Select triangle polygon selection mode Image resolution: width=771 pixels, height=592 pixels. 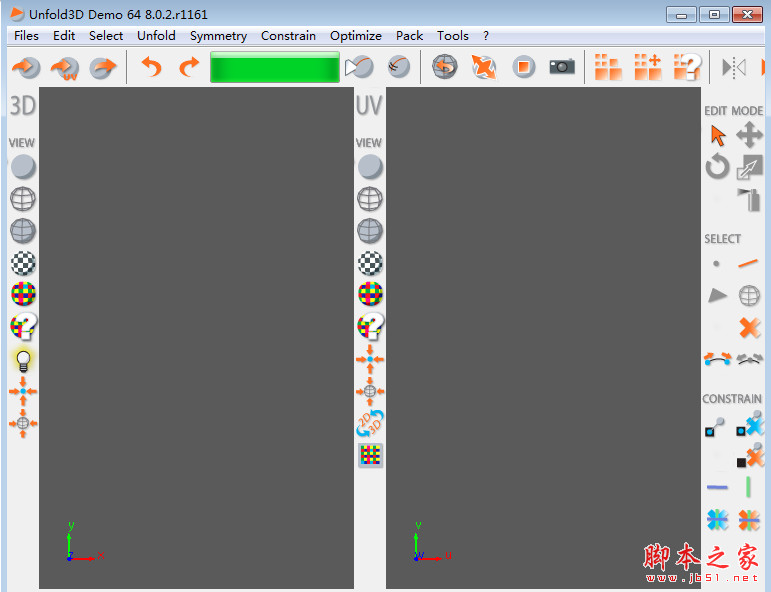click(717, 296)
